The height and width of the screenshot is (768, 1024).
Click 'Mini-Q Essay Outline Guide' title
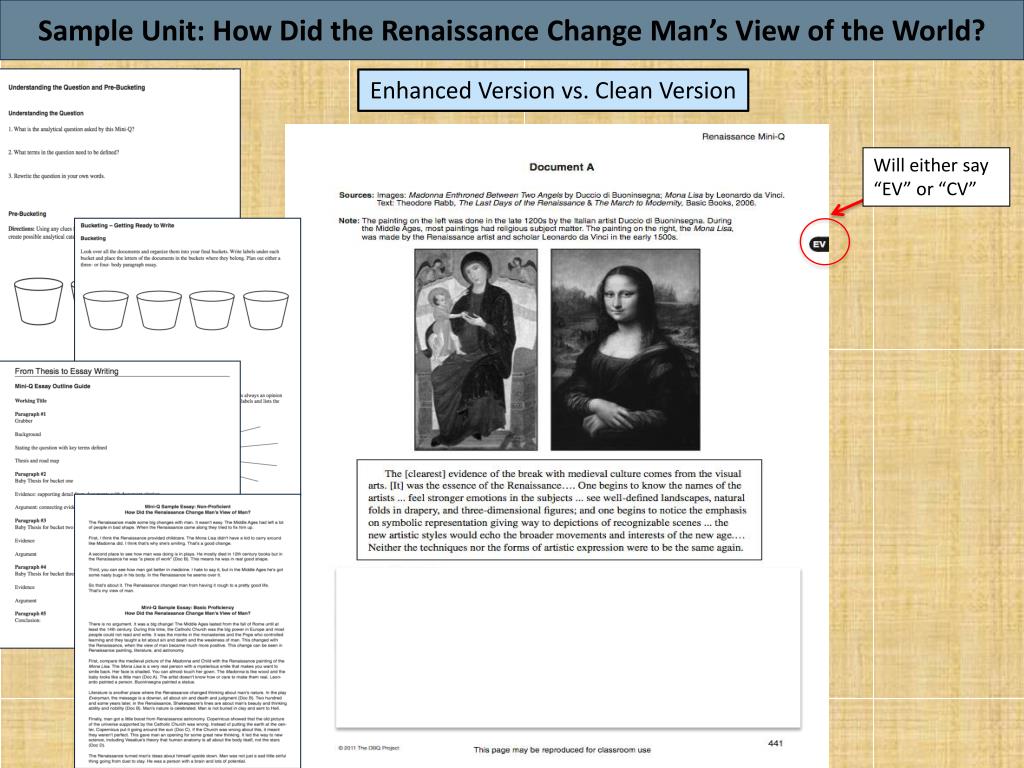tap(52, 386)
